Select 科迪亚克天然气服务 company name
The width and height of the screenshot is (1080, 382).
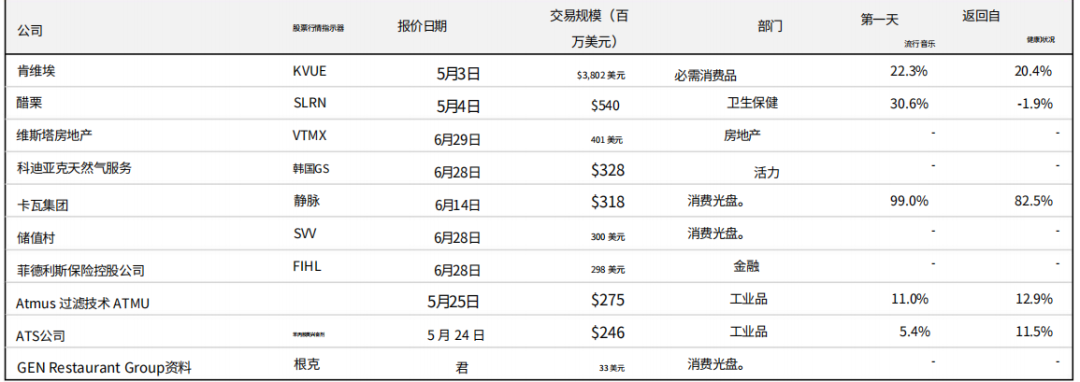[x=74, y=169]
